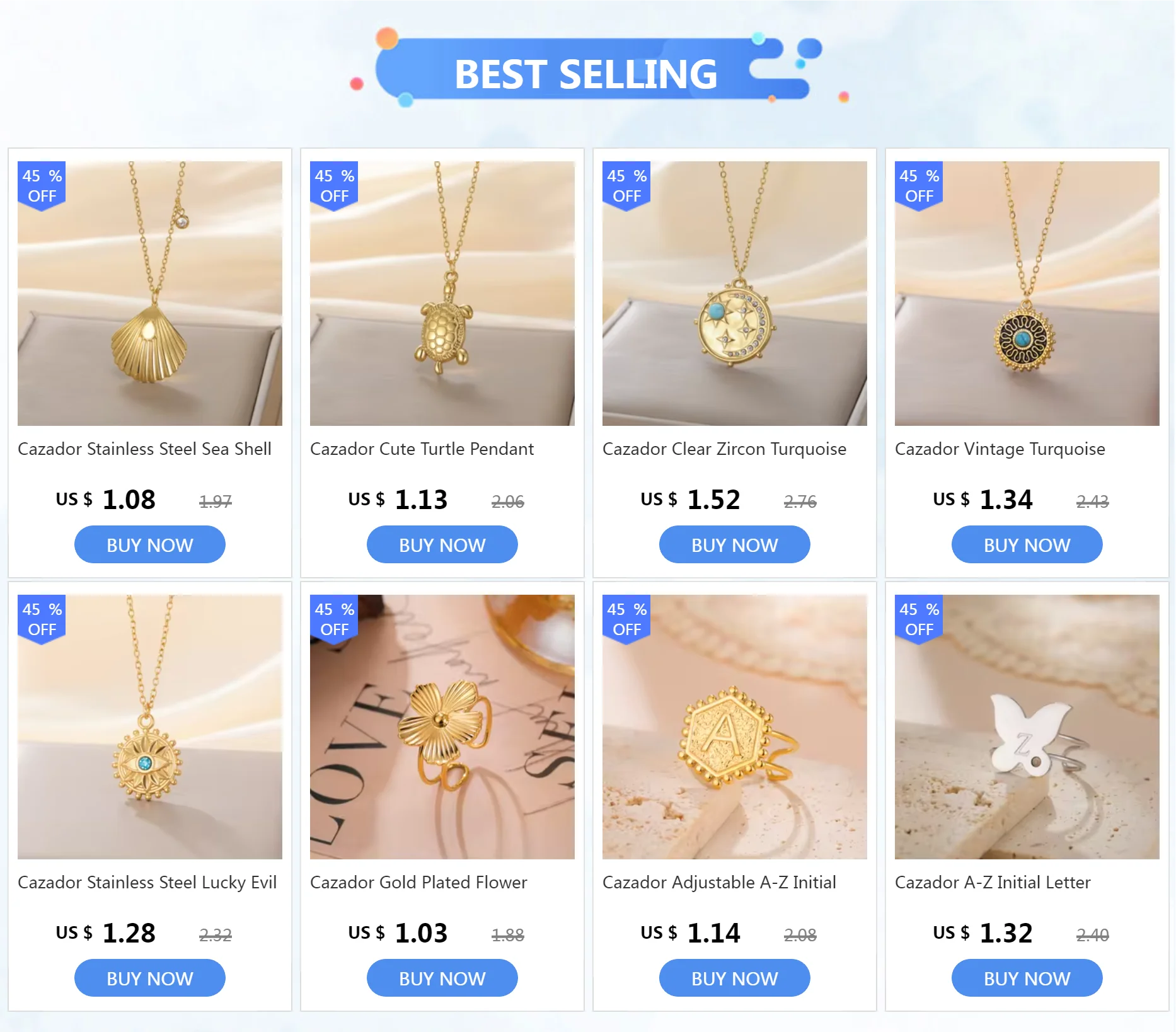Click the Sea Shell necklace product image
This screenshot has width=1176, height=1032.
[x=150, y=294]
